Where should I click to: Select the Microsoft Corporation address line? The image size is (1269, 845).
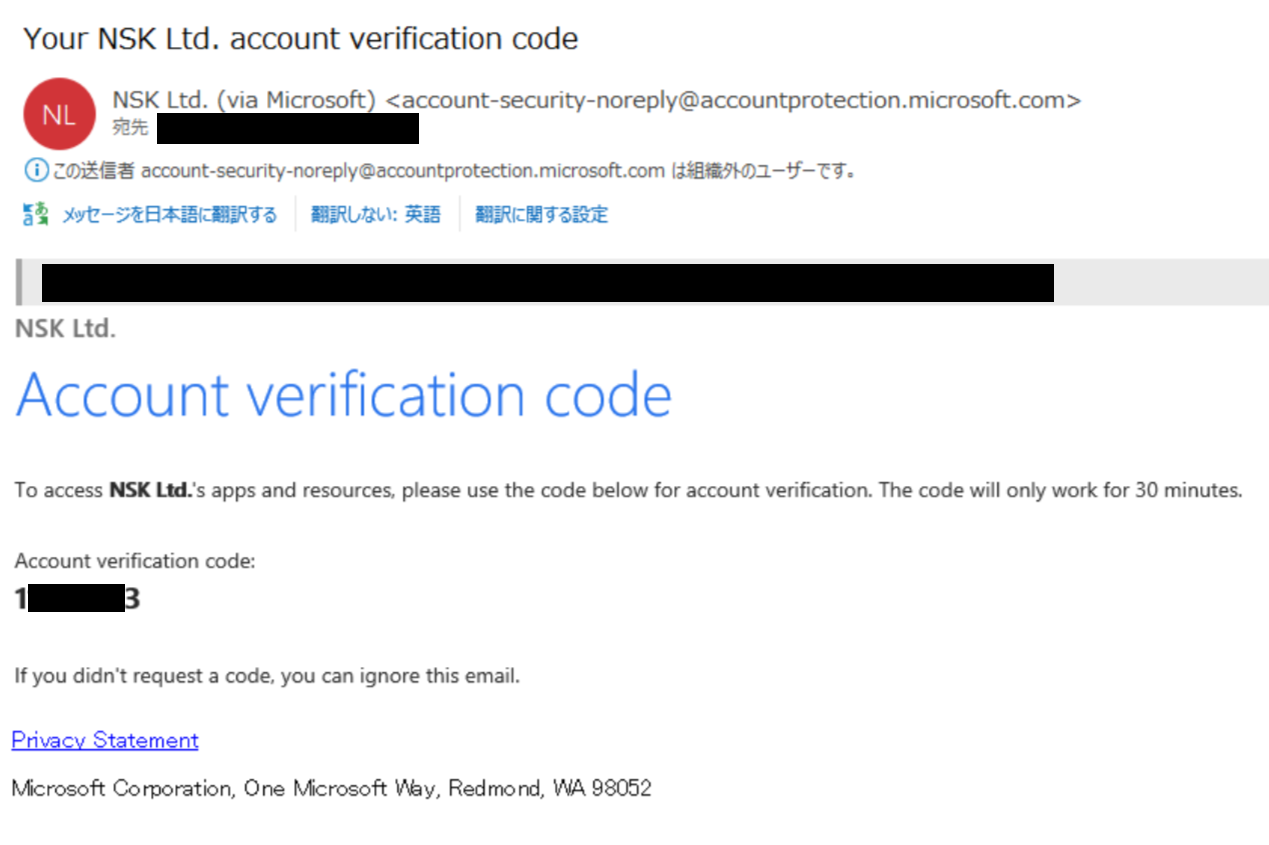click(331, 788)
